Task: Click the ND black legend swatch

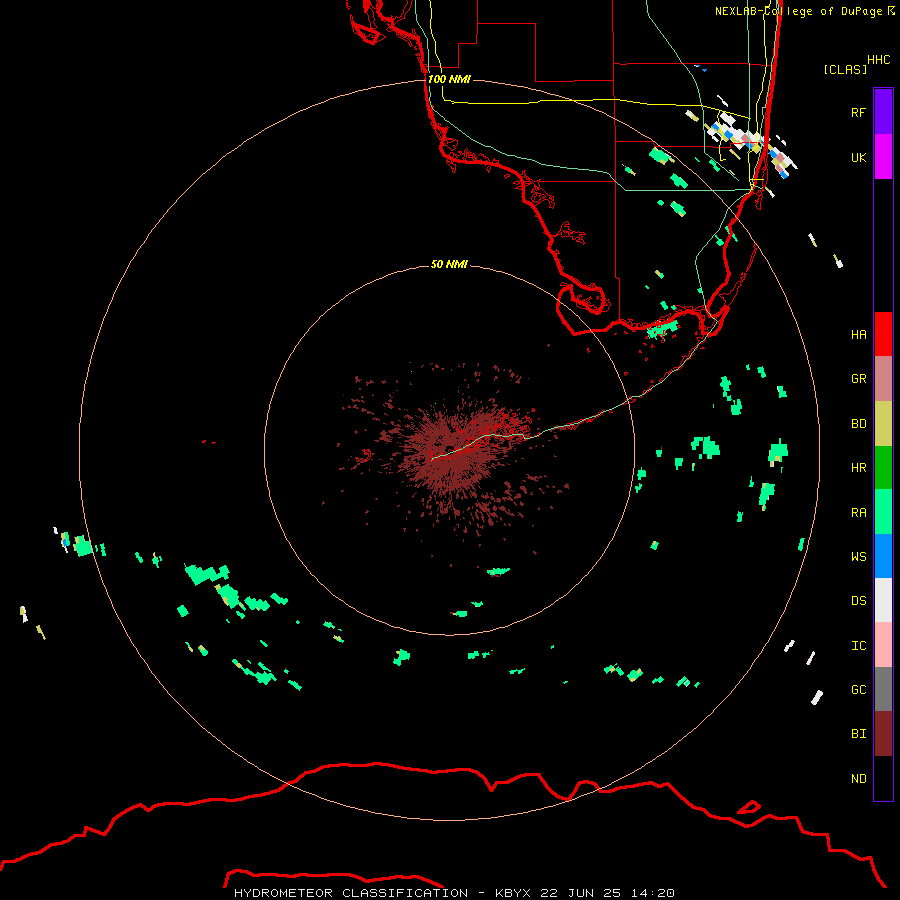Action: [x=883, y=778]
